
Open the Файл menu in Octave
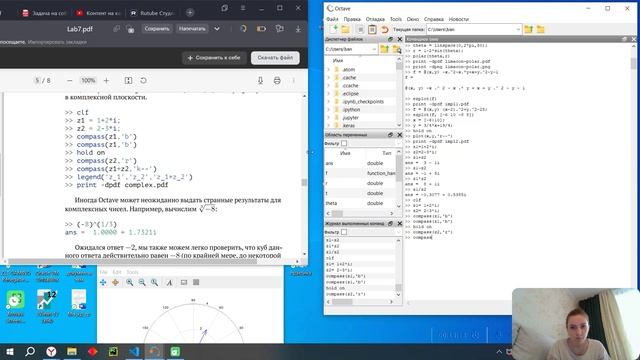tap(332, 19)
